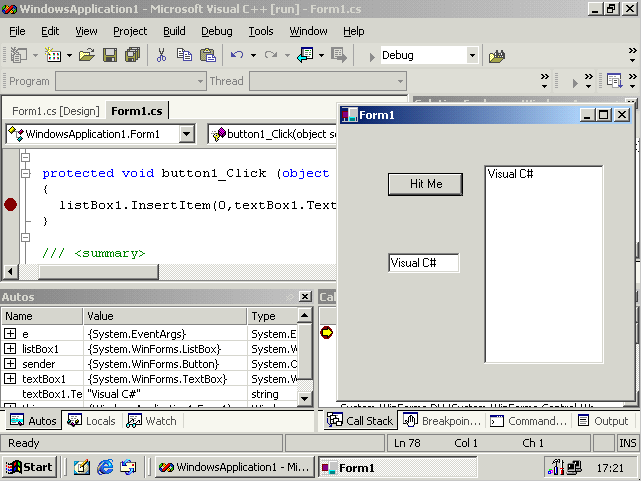Click the Form1 taskbar button
The width and height of the screenshot is (641, 481).
[397, 467]
